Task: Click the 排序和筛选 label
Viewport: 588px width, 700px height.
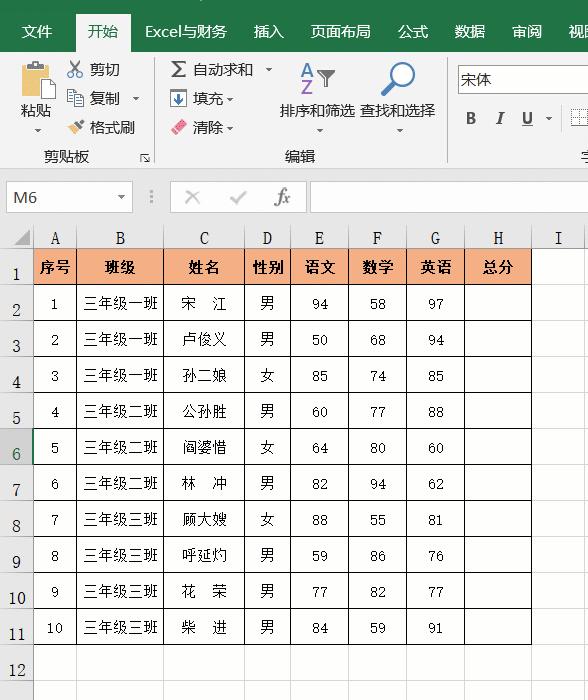Action: coord(317,110)
